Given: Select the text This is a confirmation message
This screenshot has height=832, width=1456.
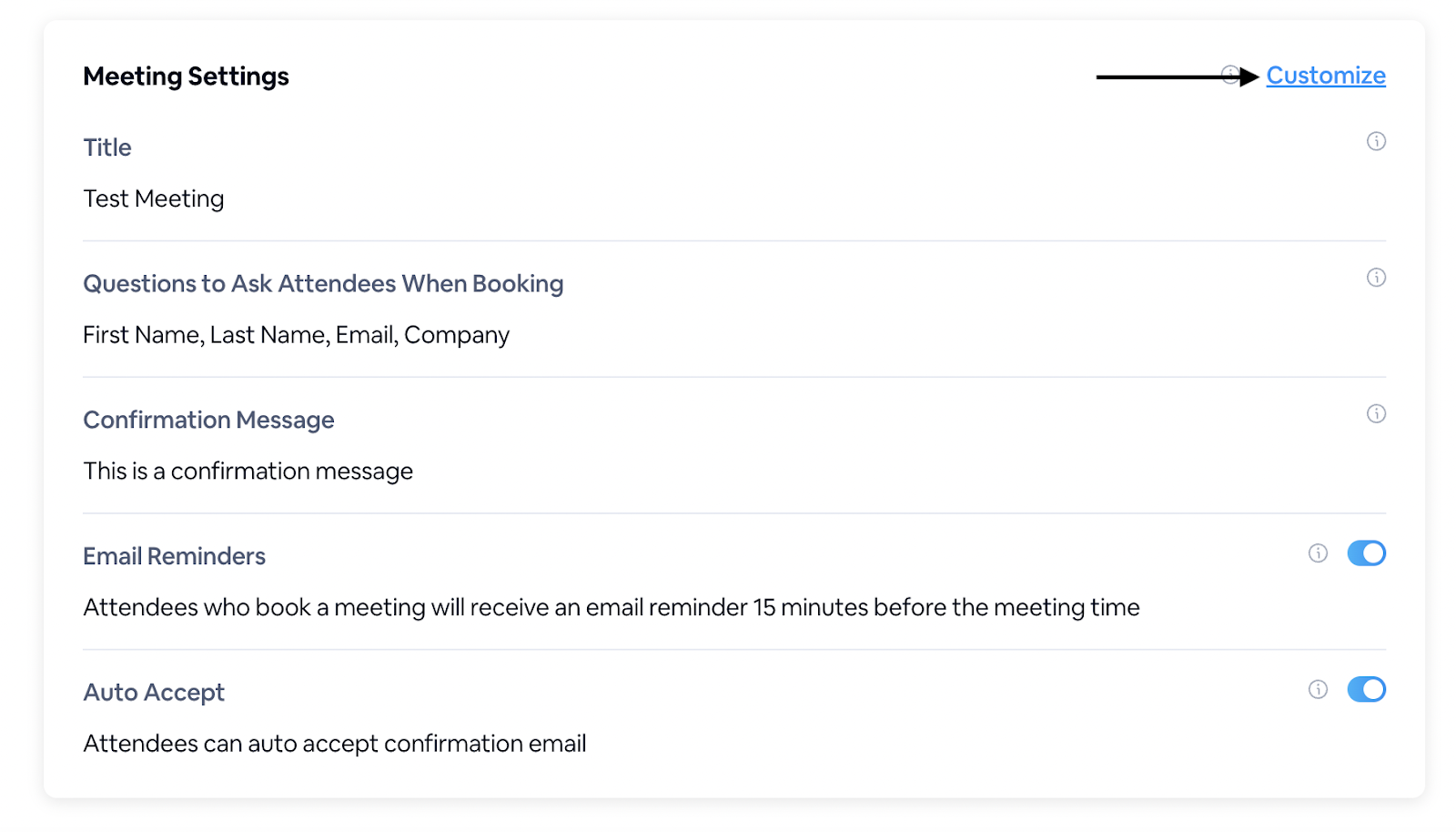Looking at the screenshot, I should (x=248, y=472).
